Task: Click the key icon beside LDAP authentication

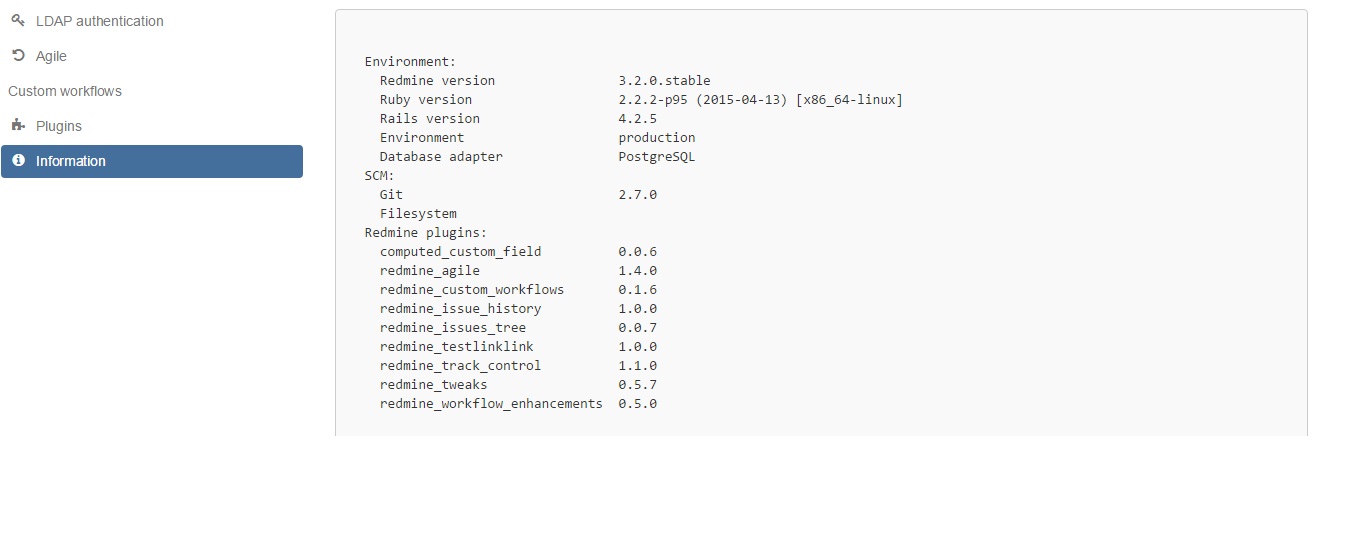Action: [x=18, y=21]
